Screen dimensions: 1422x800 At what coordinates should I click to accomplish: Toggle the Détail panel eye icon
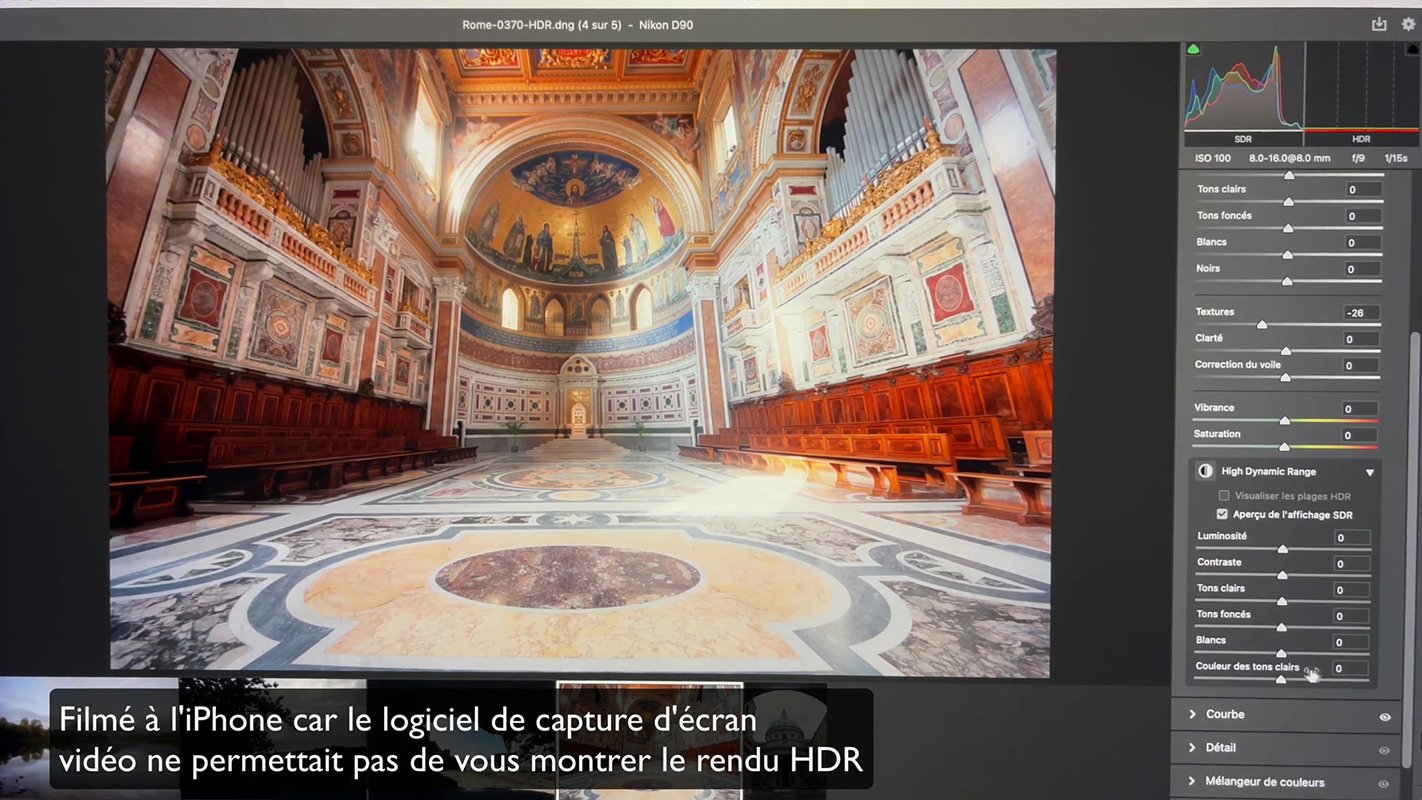click(1385, 749)
